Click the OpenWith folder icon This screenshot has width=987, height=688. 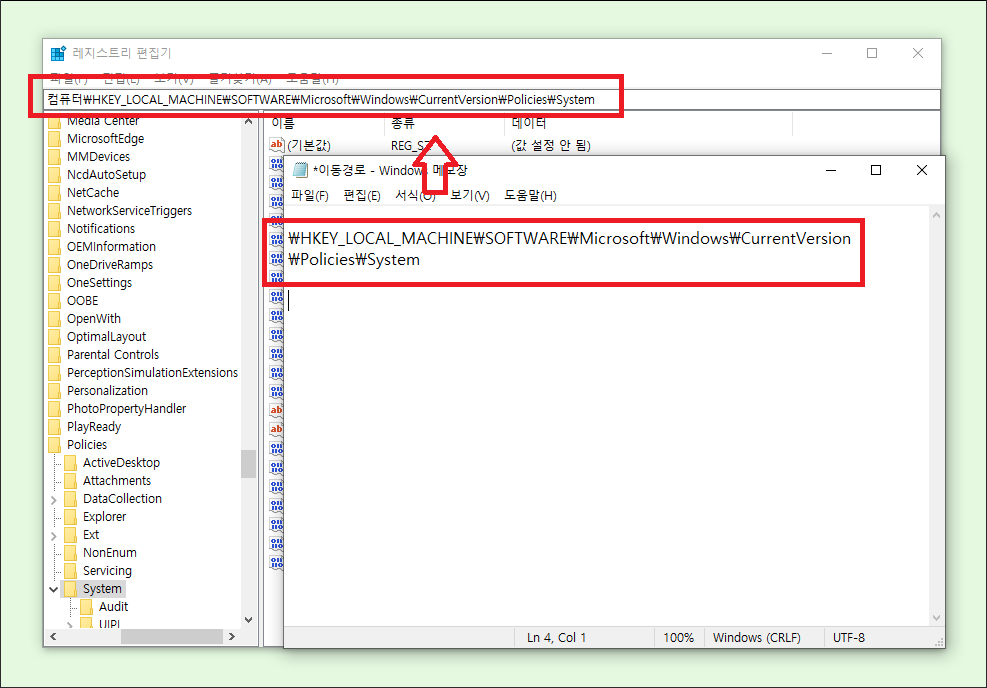[x=55, y=319]
